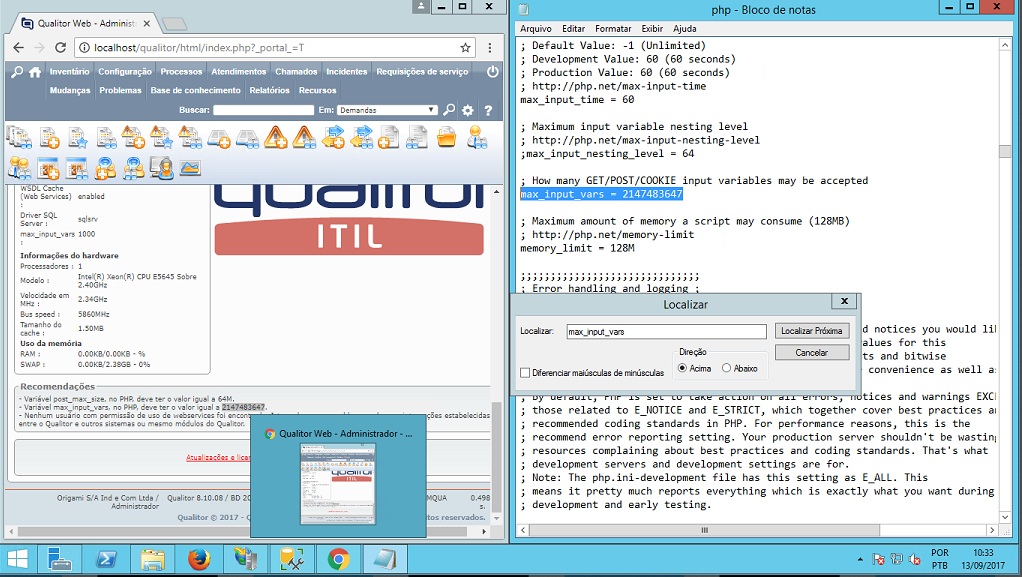This screenshot has width=1022, height=577.
Task: Click the user group chat plus icon
Action: 105,168
